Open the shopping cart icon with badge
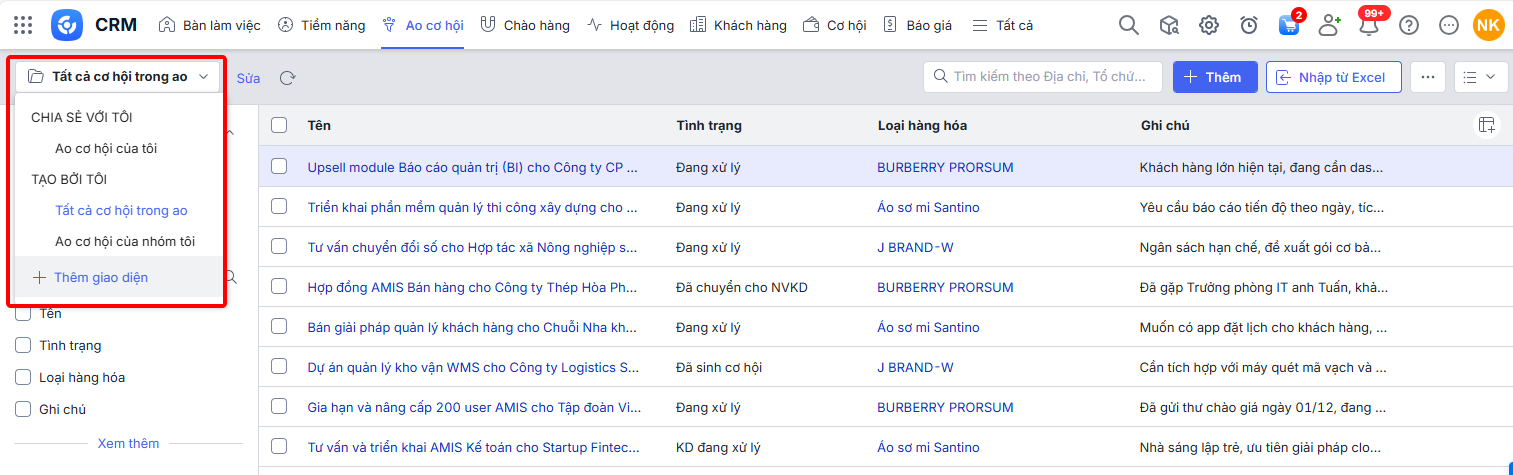 (x=1289, y=26)
